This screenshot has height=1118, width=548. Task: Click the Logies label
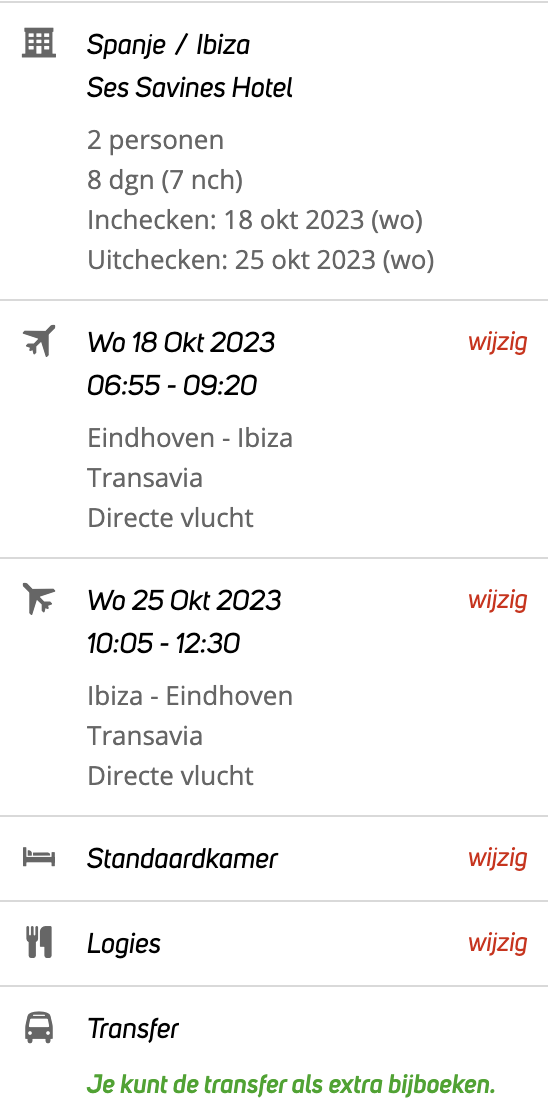tap(124, 944)
